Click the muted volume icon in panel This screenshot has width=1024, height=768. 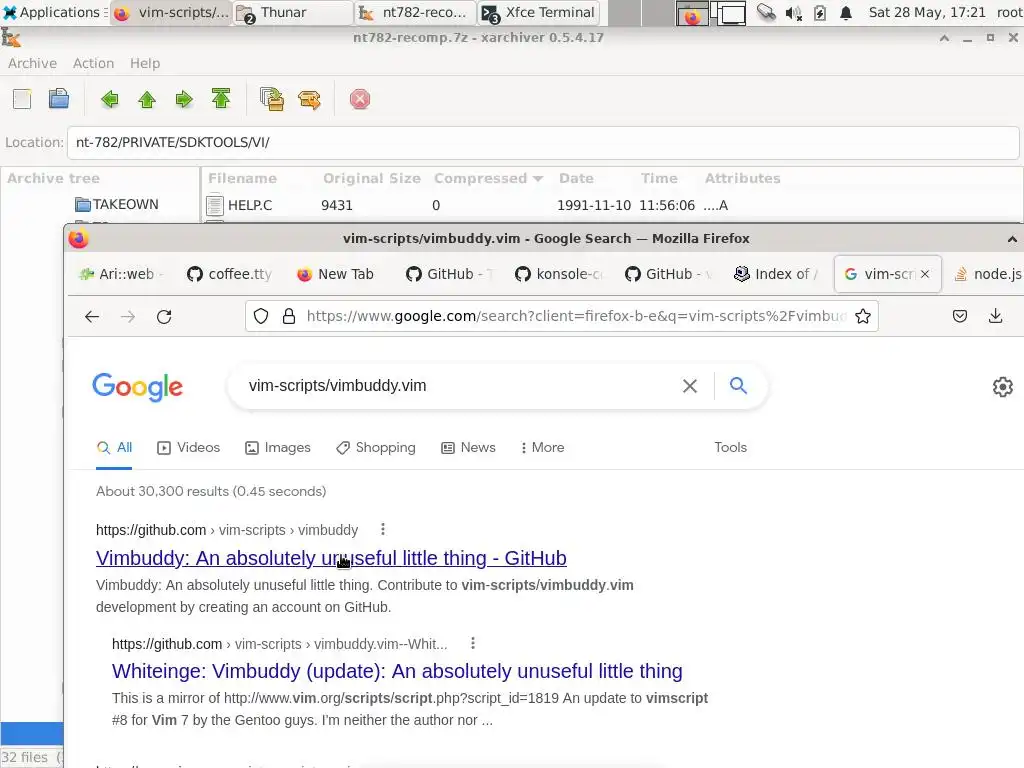(793, 13)
